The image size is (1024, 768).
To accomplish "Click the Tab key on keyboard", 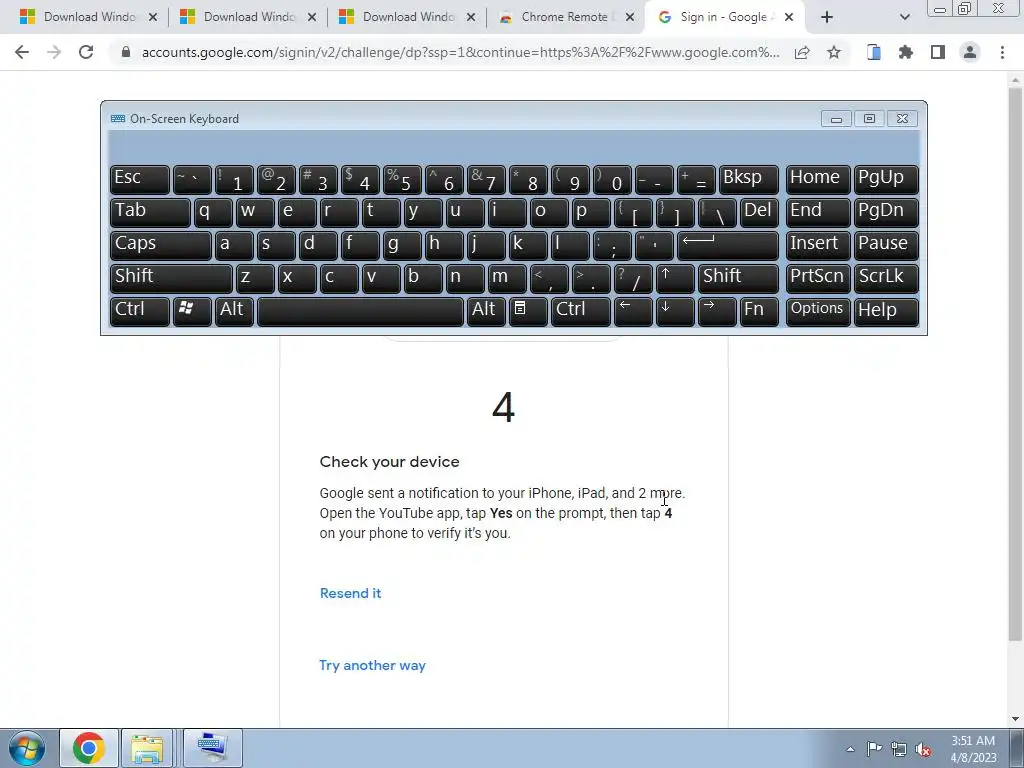I will 150,212.
